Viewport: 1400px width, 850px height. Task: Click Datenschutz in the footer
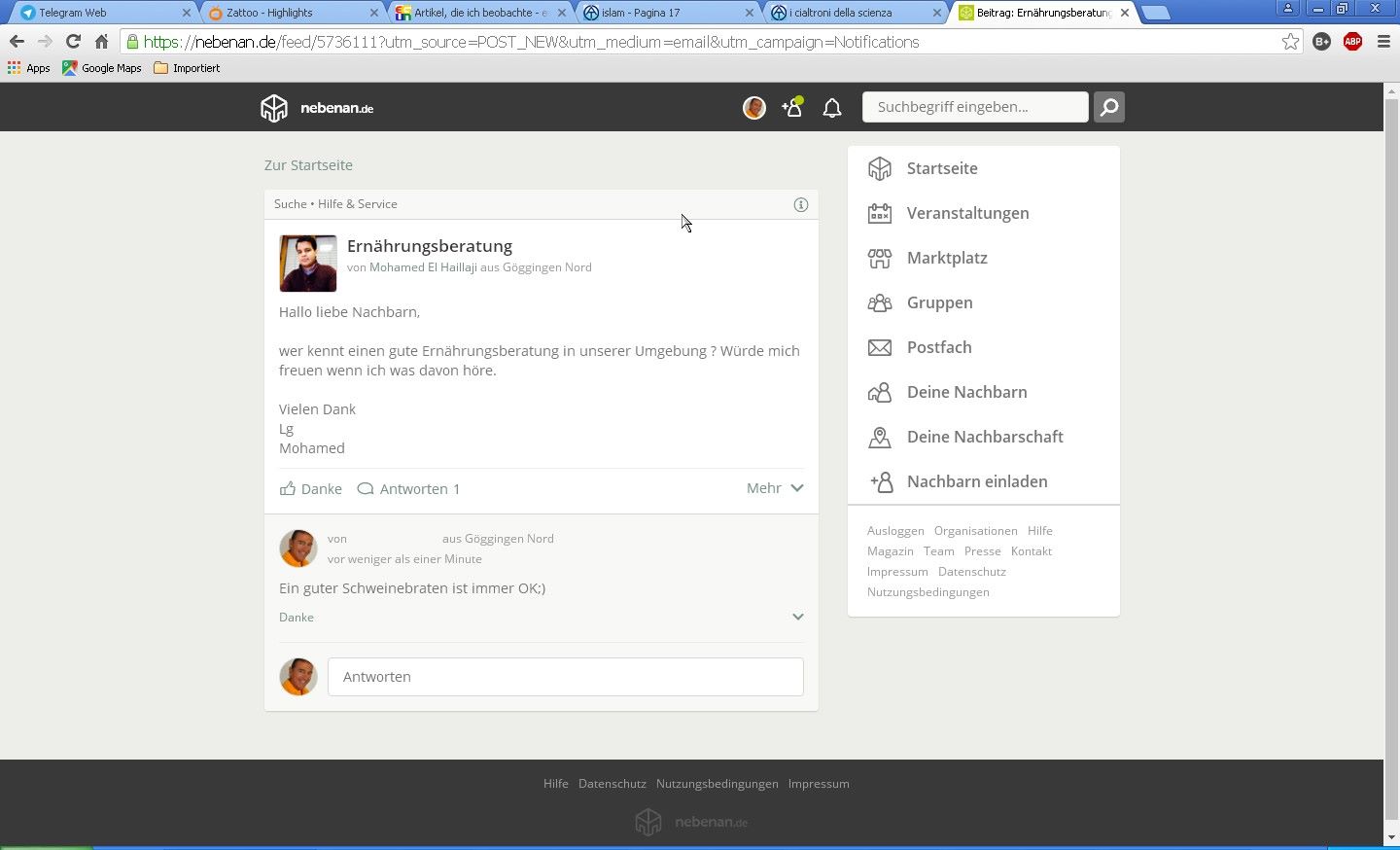pyautogui.click(x=612, y=784)
